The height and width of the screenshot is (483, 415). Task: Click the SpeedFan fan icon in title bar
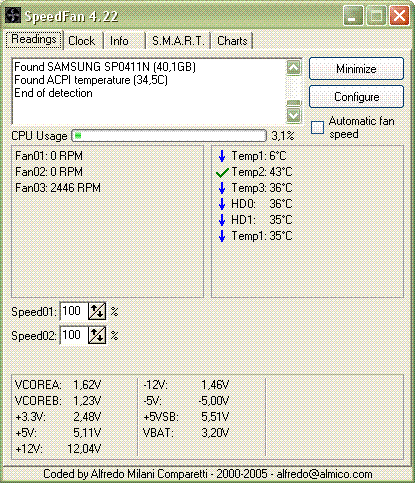coord(13,15)
